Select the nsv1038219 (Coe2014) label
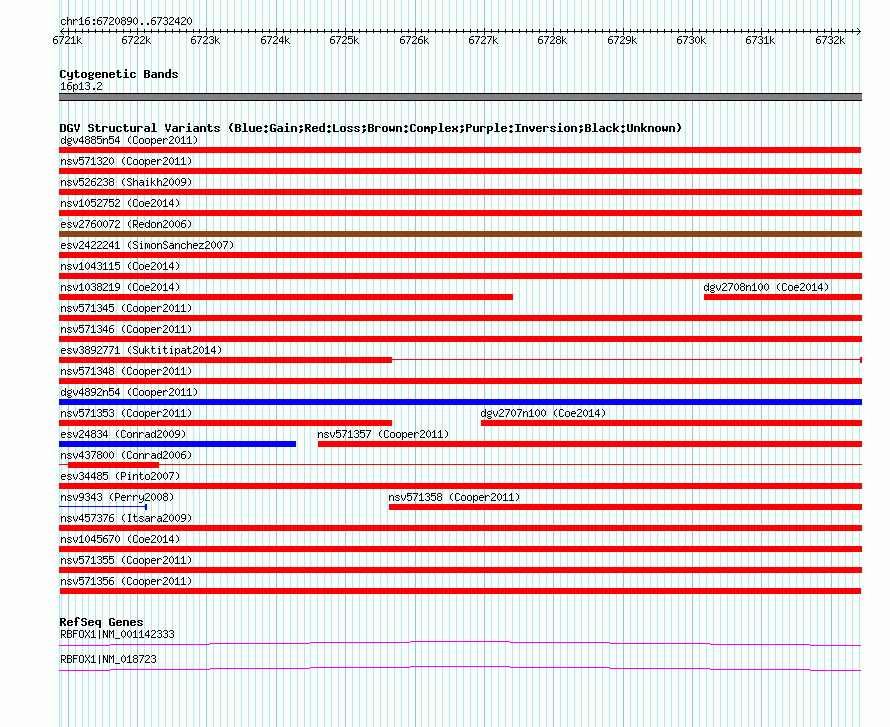 [120, 287]
